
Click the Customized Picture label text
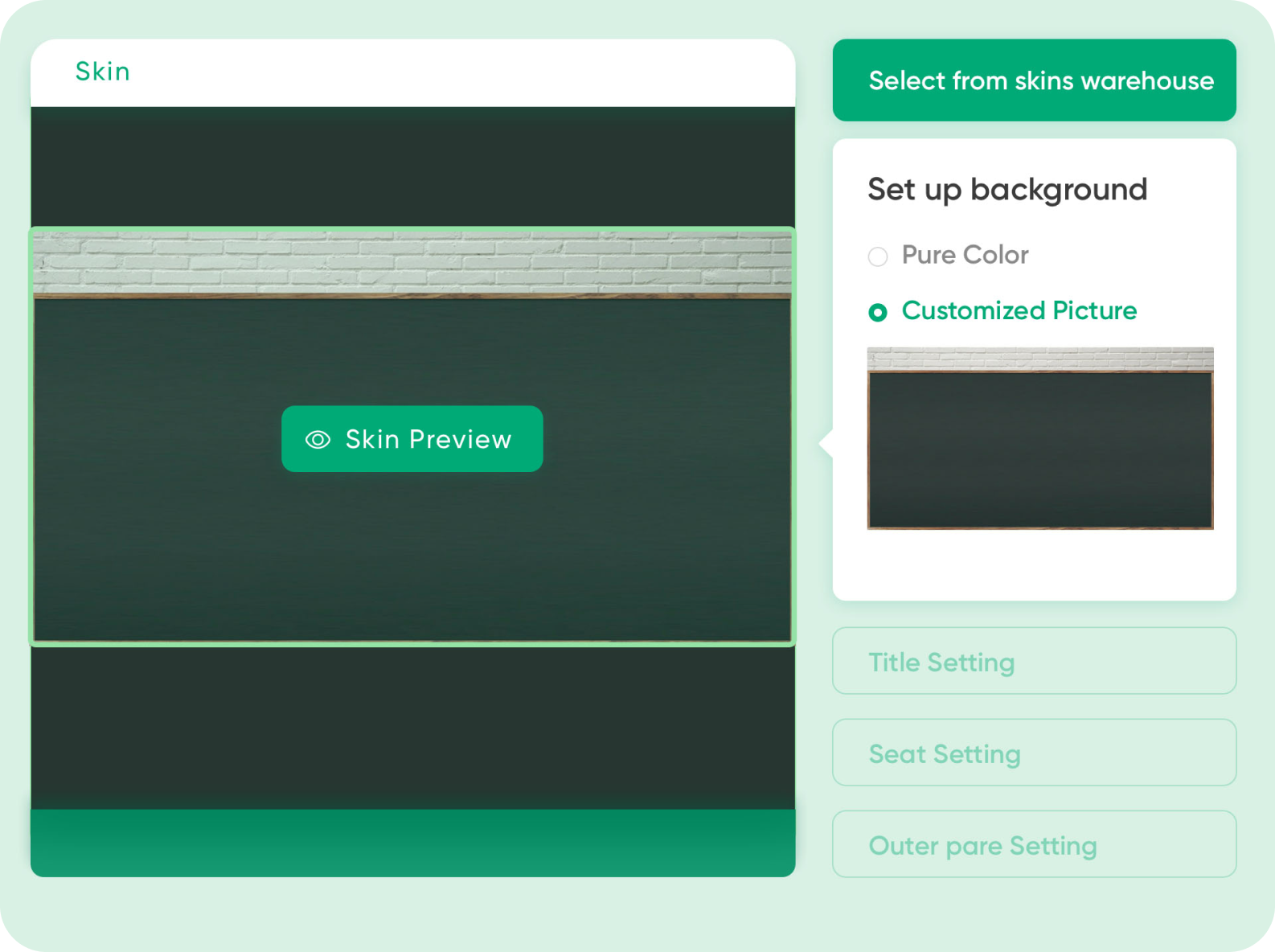click(1019, 310)
